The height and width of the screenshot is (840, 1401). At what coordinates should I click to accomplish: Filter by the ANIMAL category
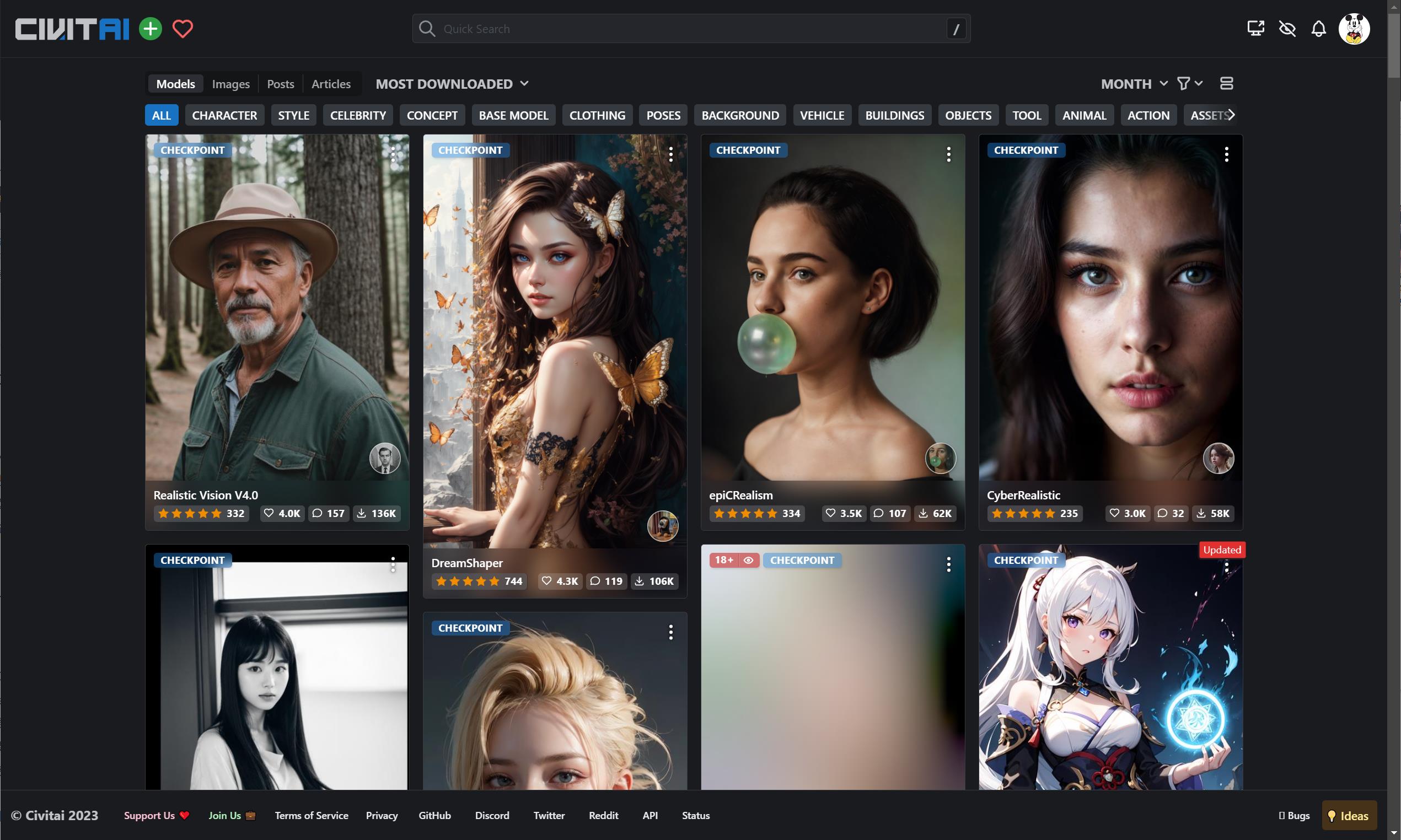[1085, 115]
